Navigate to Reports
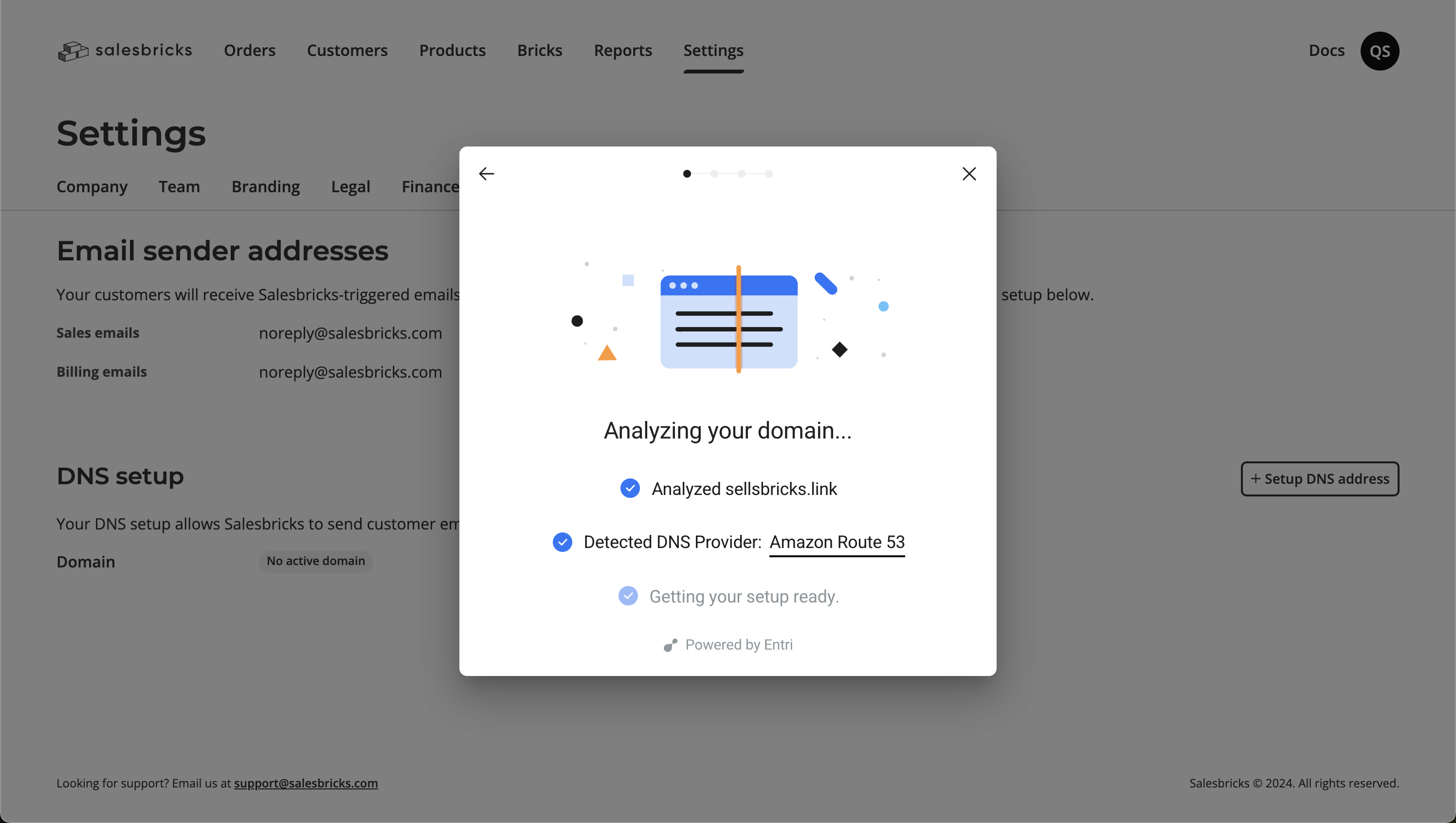 pos(622,50)
